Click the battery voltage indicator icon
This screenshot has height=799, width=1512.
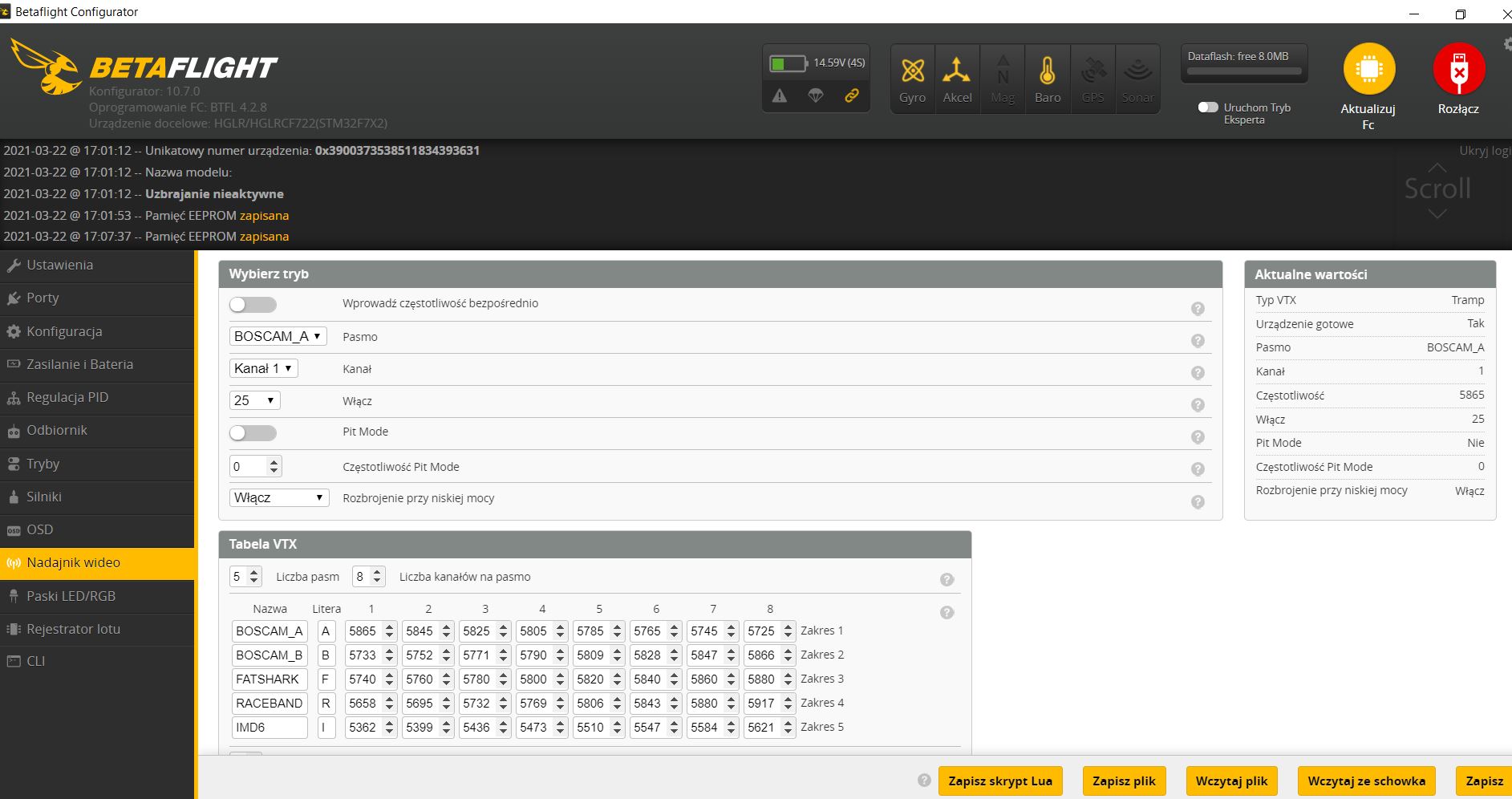click(x=788, y=63)
